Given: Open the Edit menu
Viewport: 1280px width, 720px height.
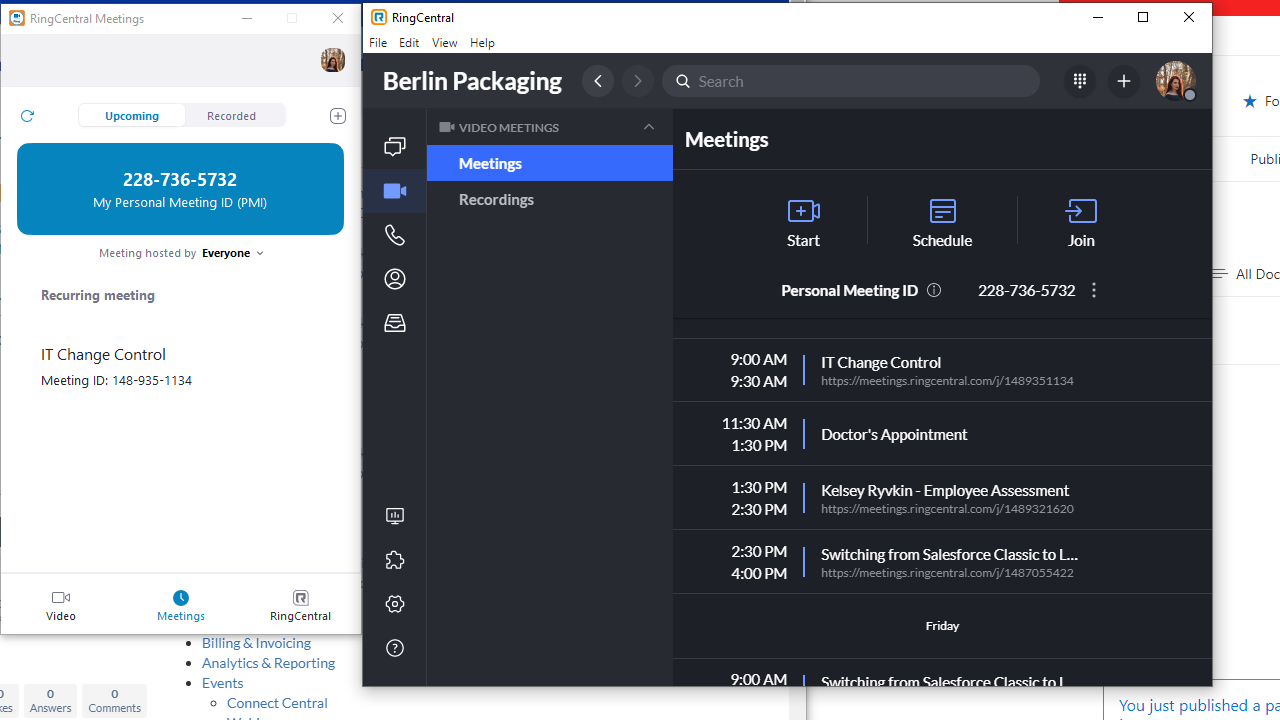Looking at the screenshot, I should pos(409,43).
